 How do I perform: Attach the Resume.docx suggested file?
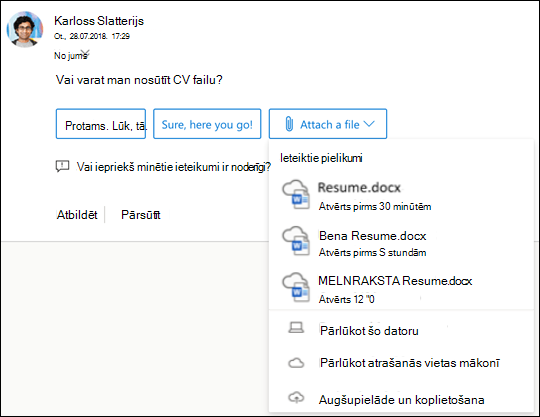coord(401,196)
